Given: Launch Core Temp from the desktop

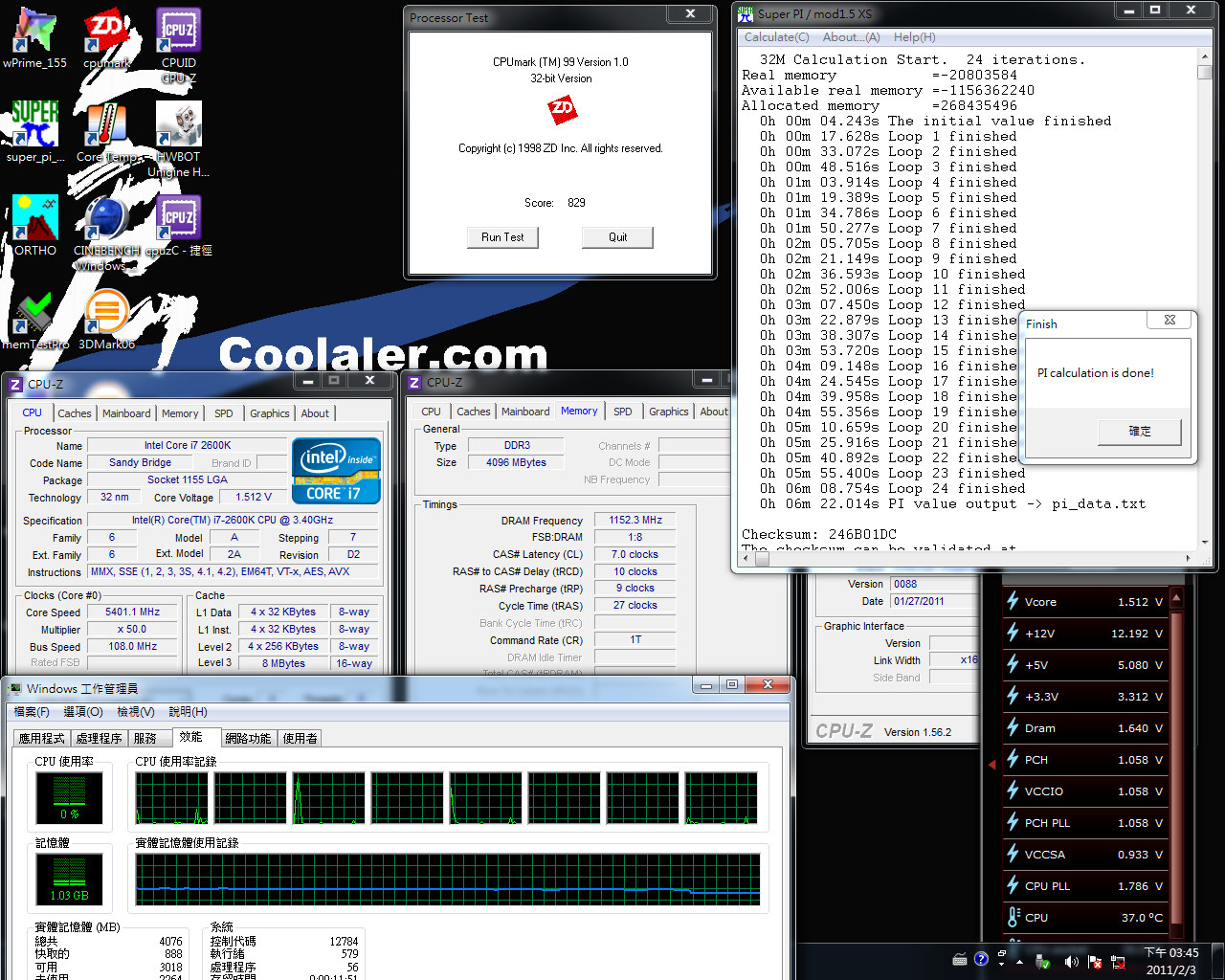Looking at the screenshot, I should 106,132.
